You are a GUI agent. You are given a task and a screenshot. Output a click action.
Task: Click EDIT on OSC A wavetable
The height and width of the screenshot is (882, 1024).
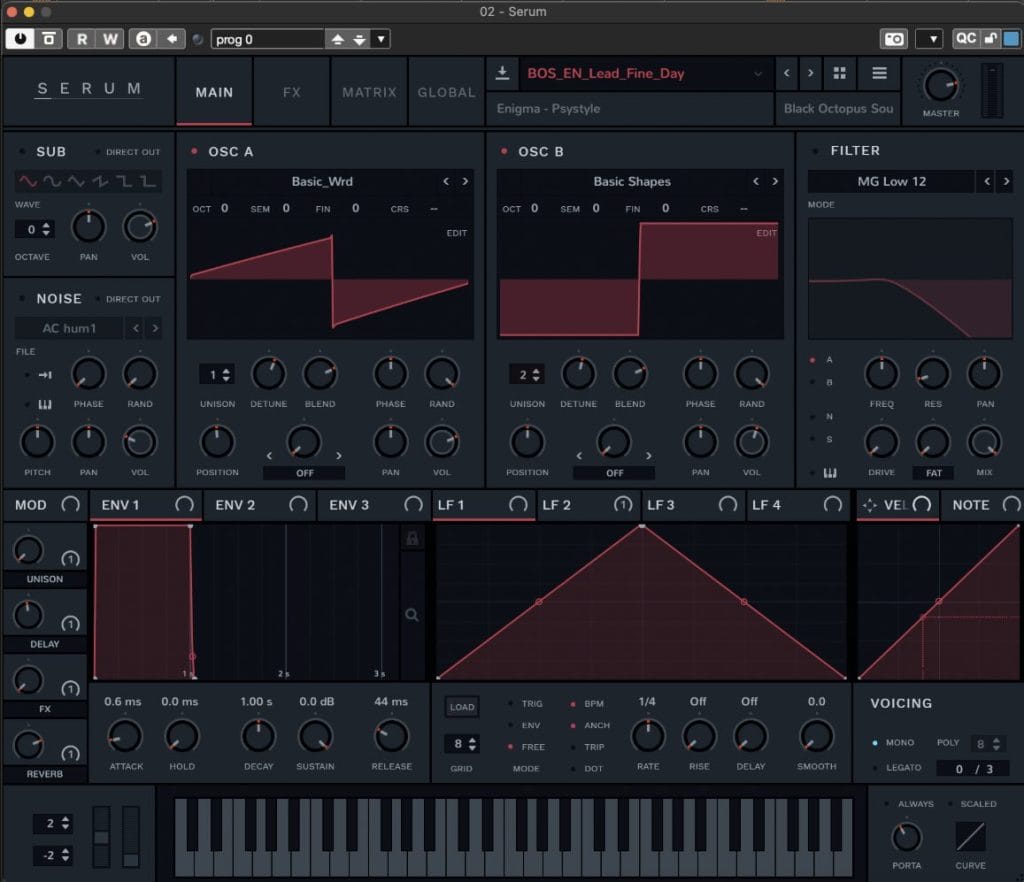click(456, 233)
